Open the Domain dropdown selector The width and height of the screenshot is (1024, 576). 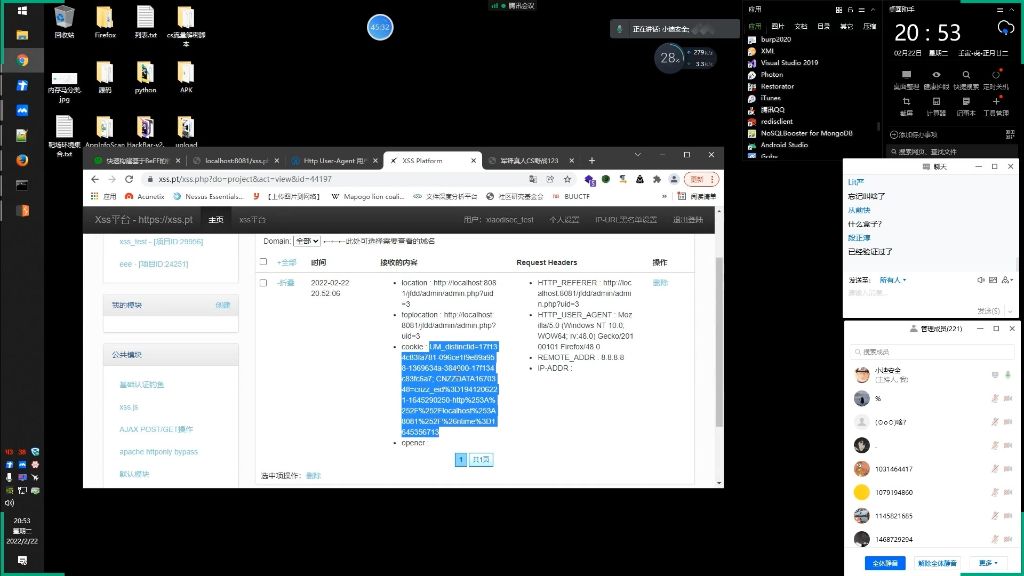click(x=307, y=241)
